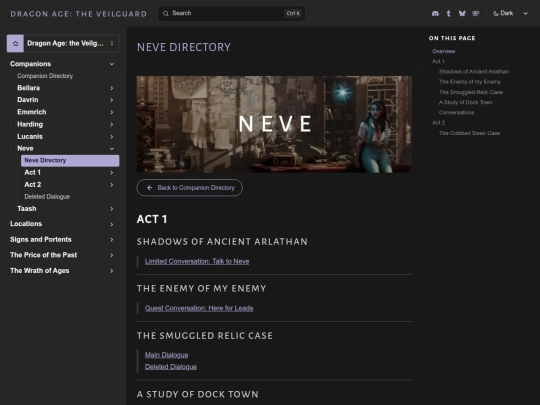
Task: Select Harding in the sidebar
Action: (x=30, y=124)
